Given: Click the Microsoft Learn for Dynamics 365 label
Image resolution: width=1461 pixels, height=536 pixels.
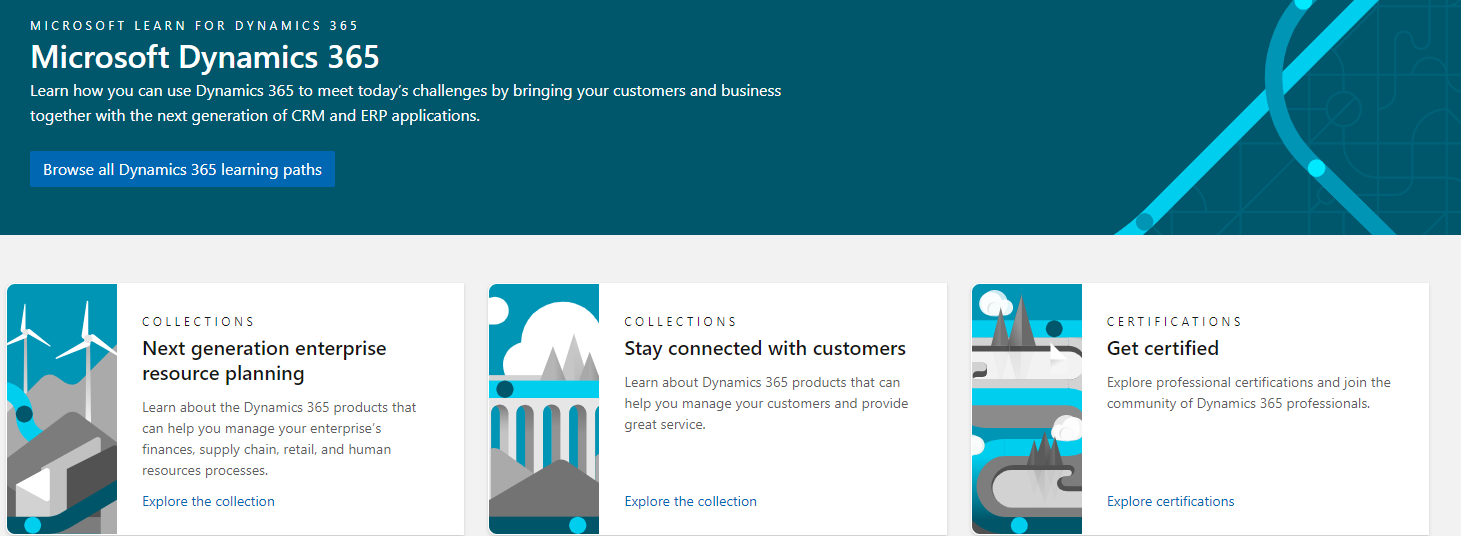Looking at the screenshot, I should (194, 25).
